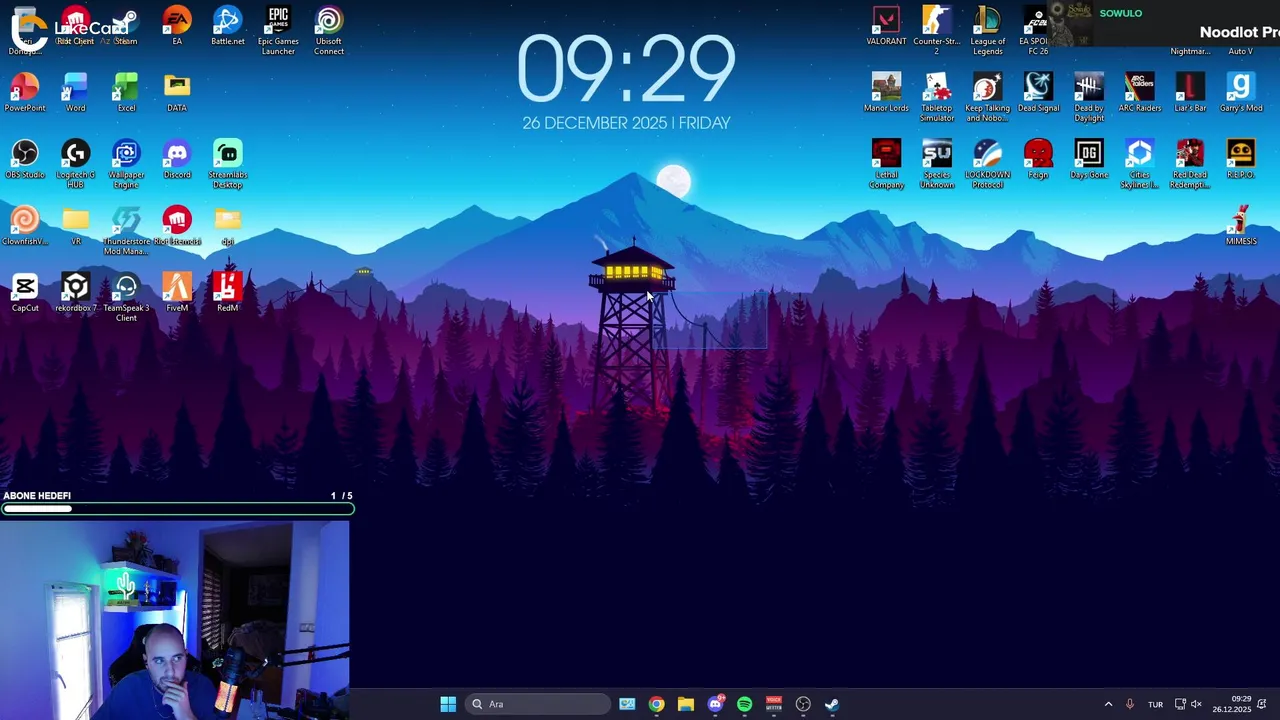Screen dimensions: 1280x720
Task: Open Spotify from the taskbar
Action: 744,704
